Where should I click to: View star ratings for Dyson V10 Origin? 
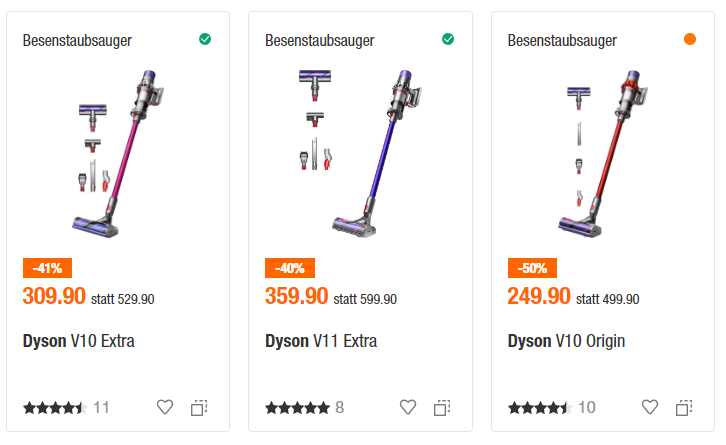tap(540, 408)
